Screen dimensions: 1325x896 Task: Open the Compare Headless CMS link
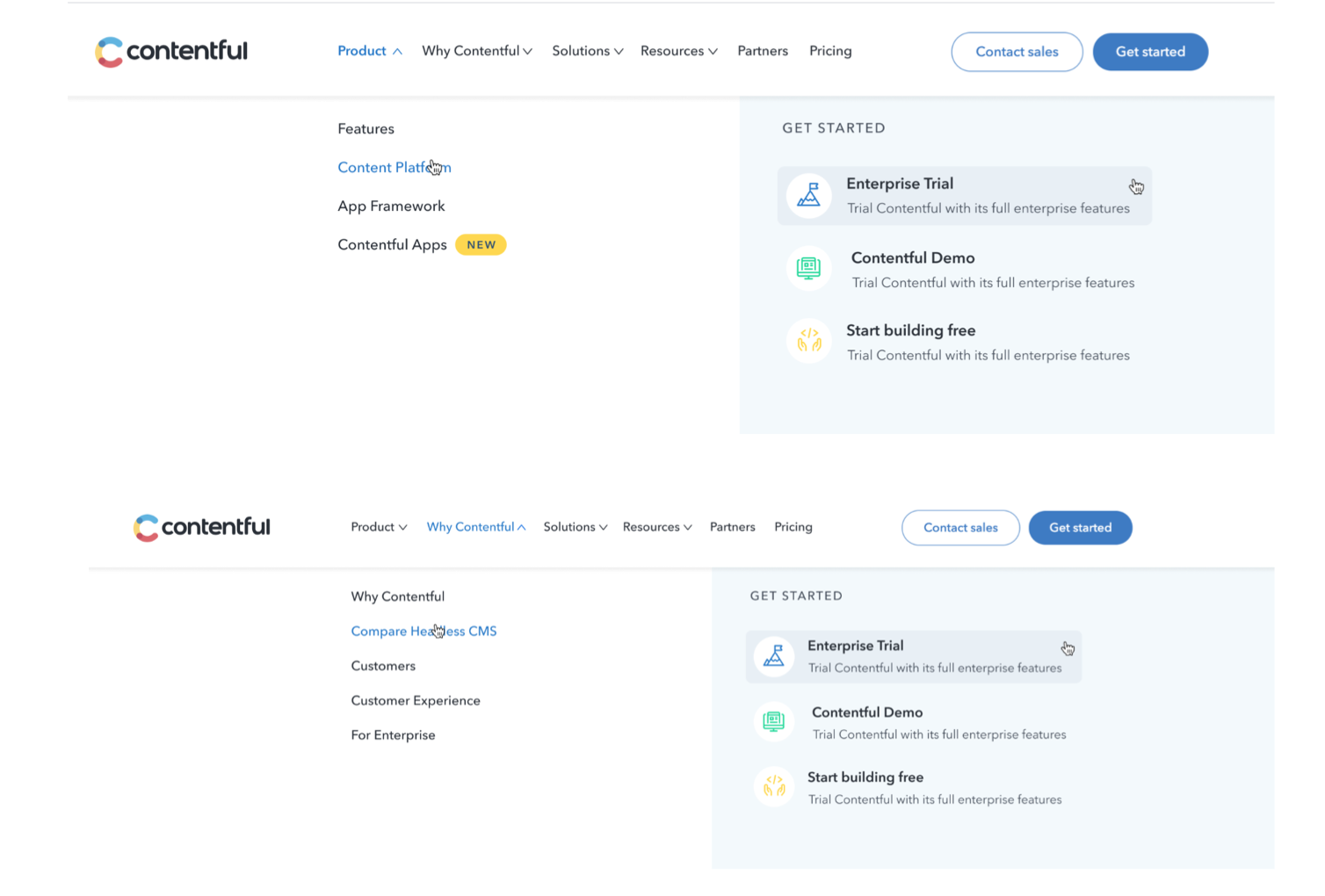[424, 632]
